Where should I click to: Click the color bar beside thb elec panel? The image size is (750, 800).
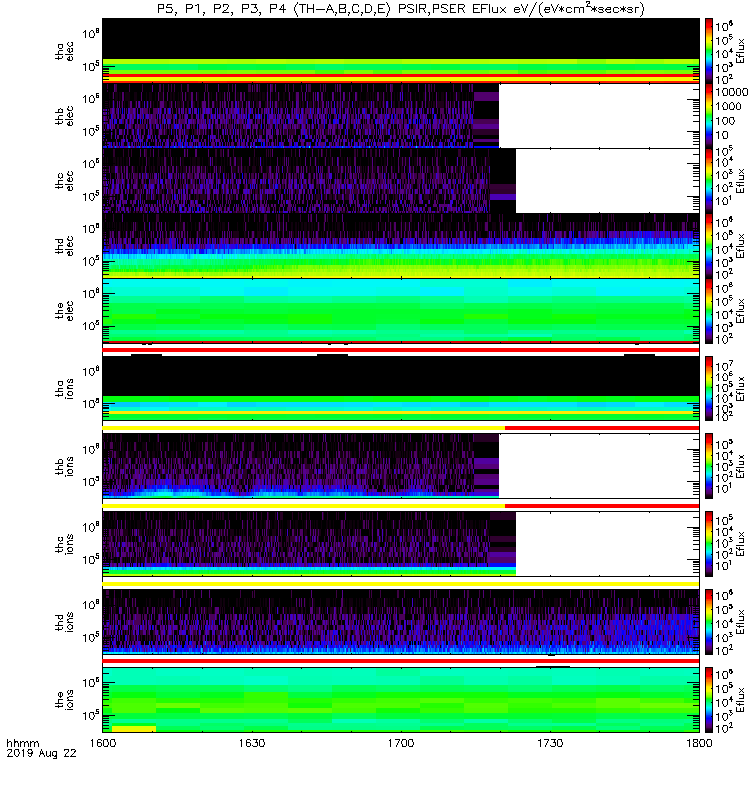tap(709, 116)
